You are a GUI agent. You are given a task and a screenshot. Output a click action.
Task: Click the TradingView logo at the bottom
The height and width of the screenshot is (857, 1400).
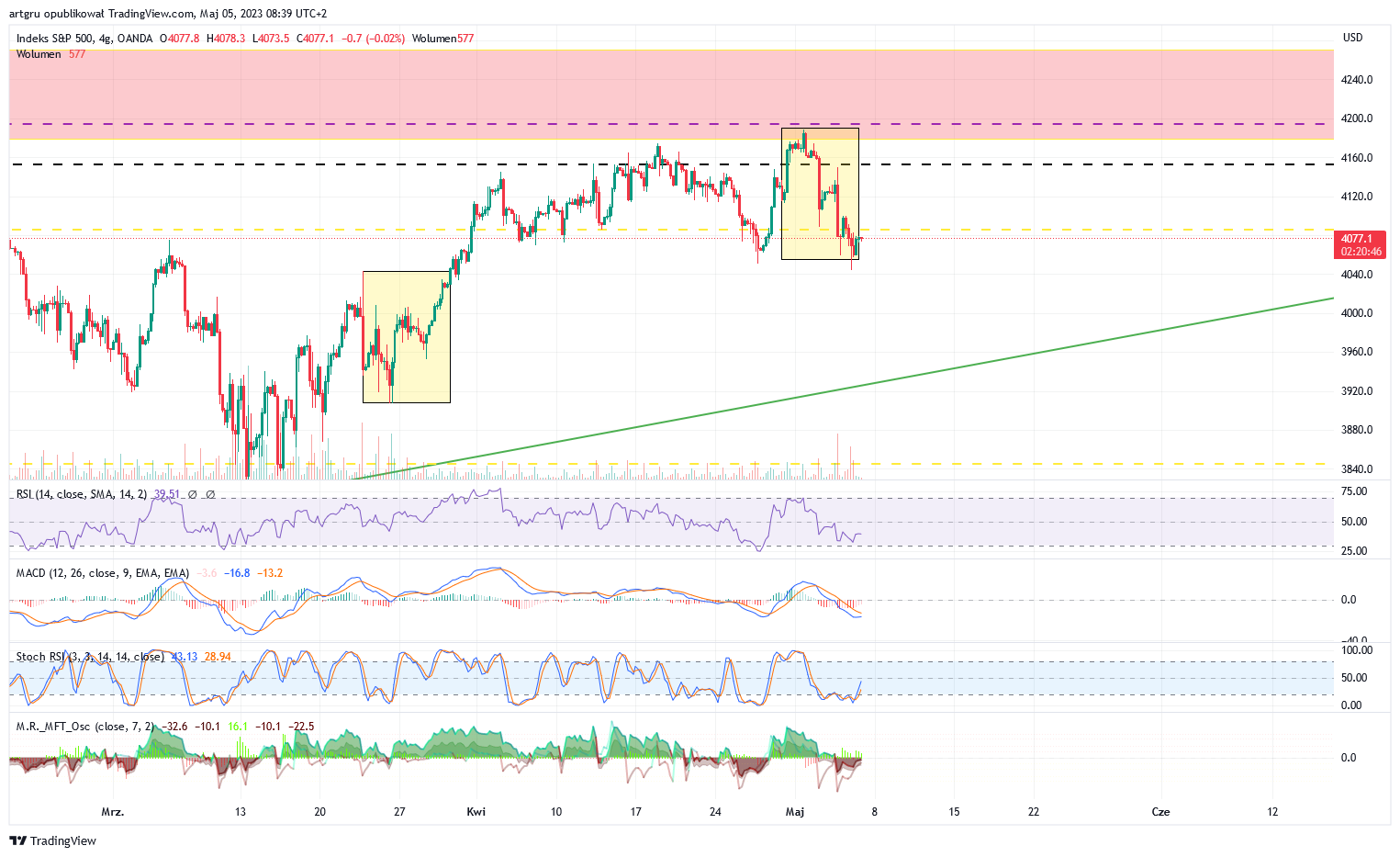pos(52,840)
